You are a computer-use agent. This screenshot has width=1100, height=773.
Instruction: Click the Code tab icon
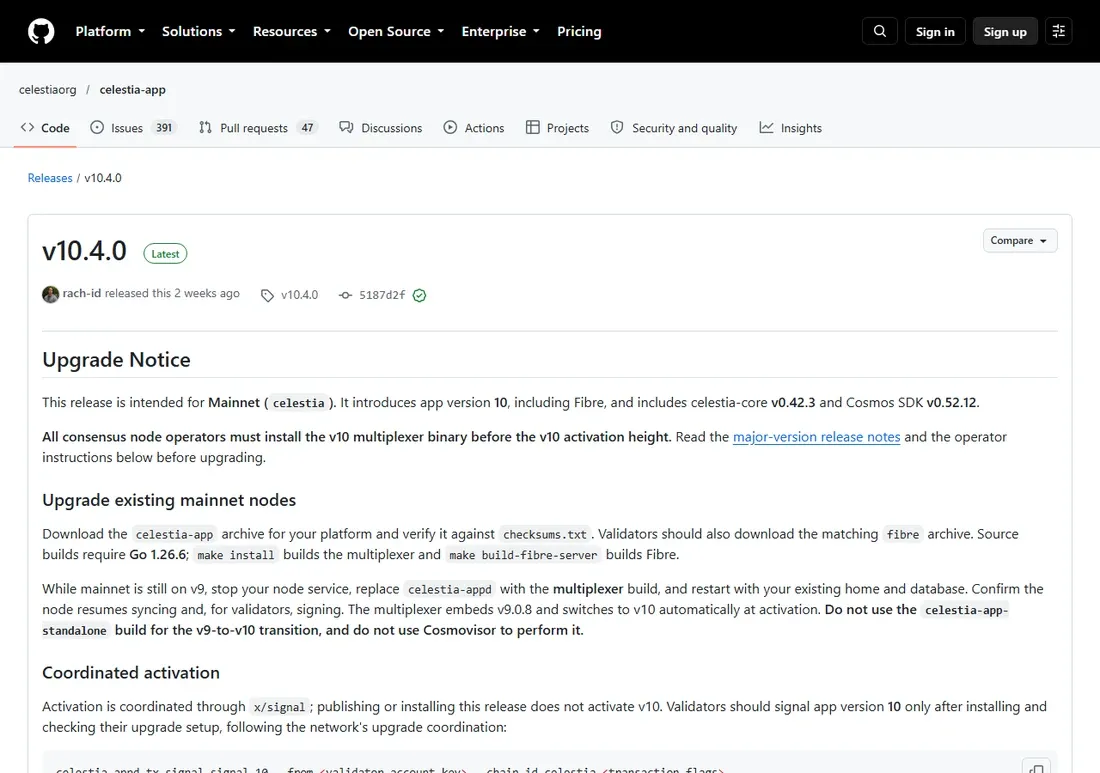point(27,128)
